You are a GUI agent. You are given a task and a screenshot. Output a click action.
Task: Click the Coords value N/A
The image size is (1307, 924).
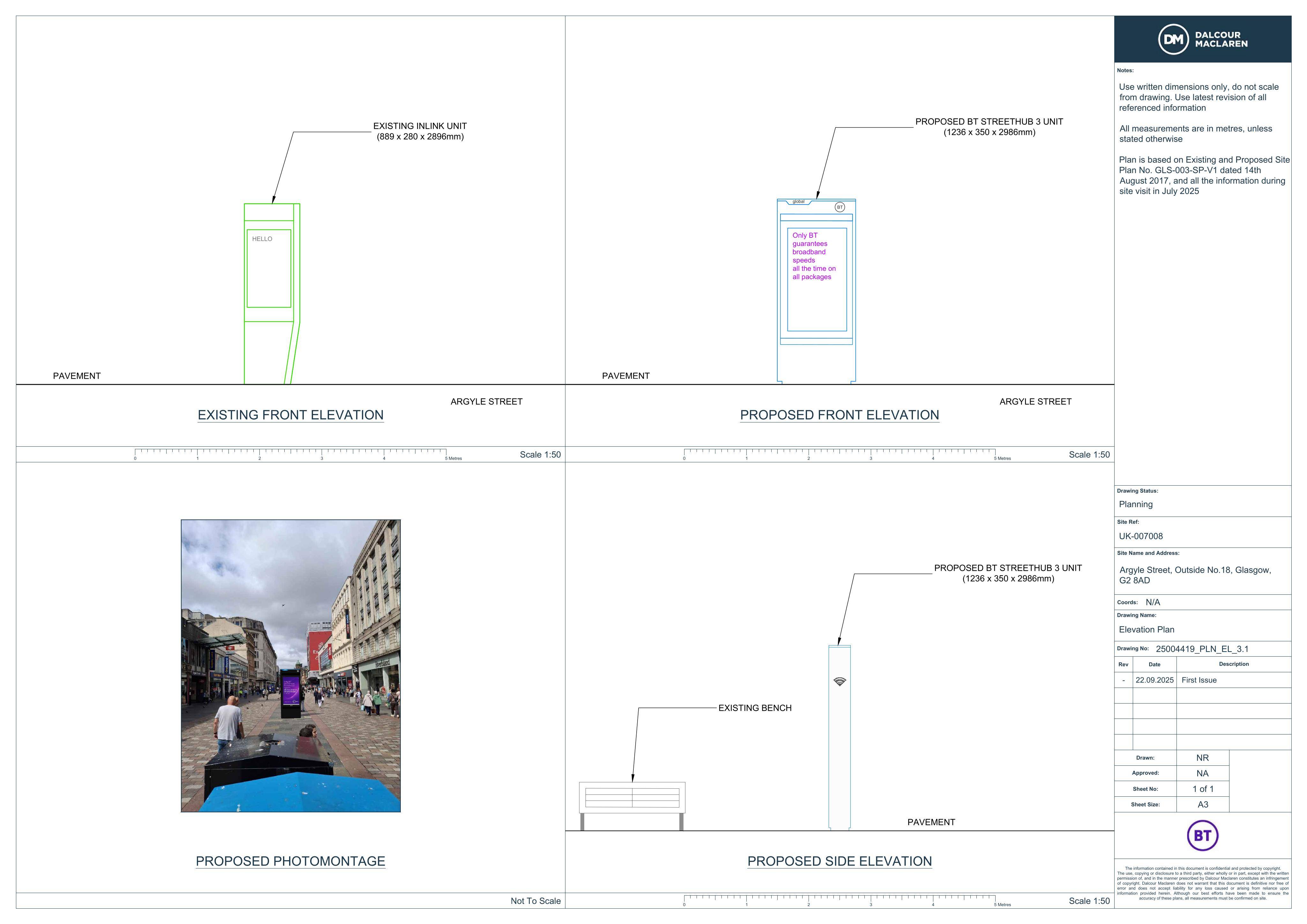[x=1153, y=602]
